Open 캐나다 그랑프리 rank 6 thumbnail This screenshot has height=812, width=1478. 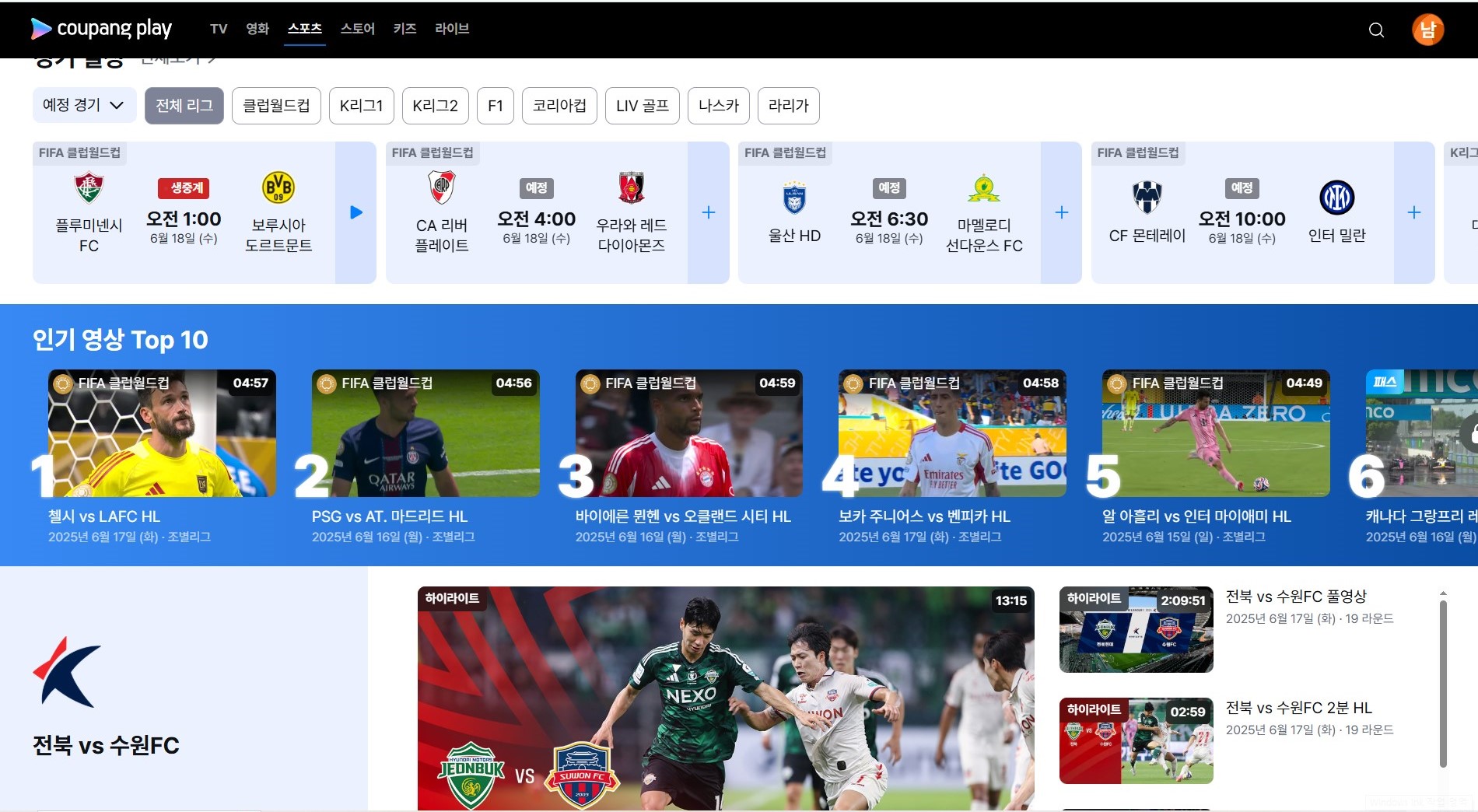[1422, 433]
